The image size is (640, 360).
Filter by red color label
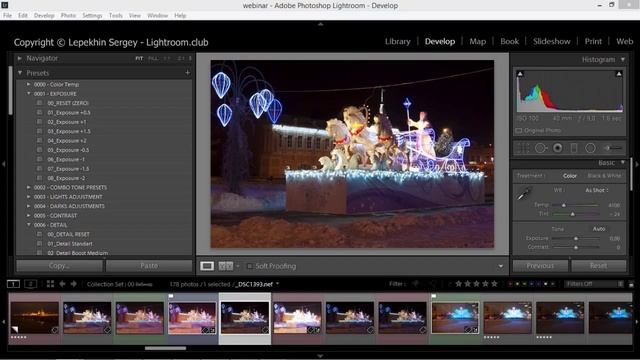510,284
